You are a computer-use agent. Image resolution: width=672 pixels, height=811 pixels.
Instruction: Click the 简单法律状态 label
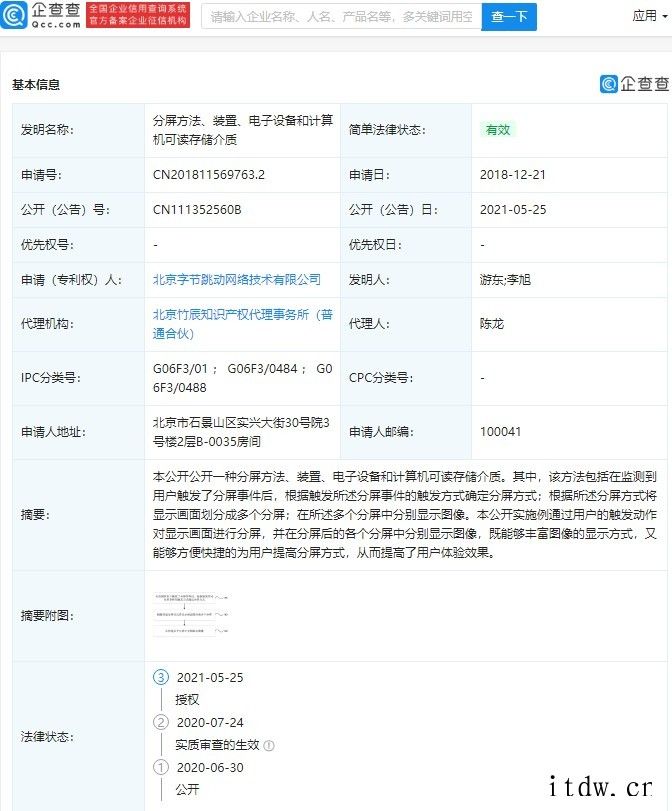click(387, 130)
